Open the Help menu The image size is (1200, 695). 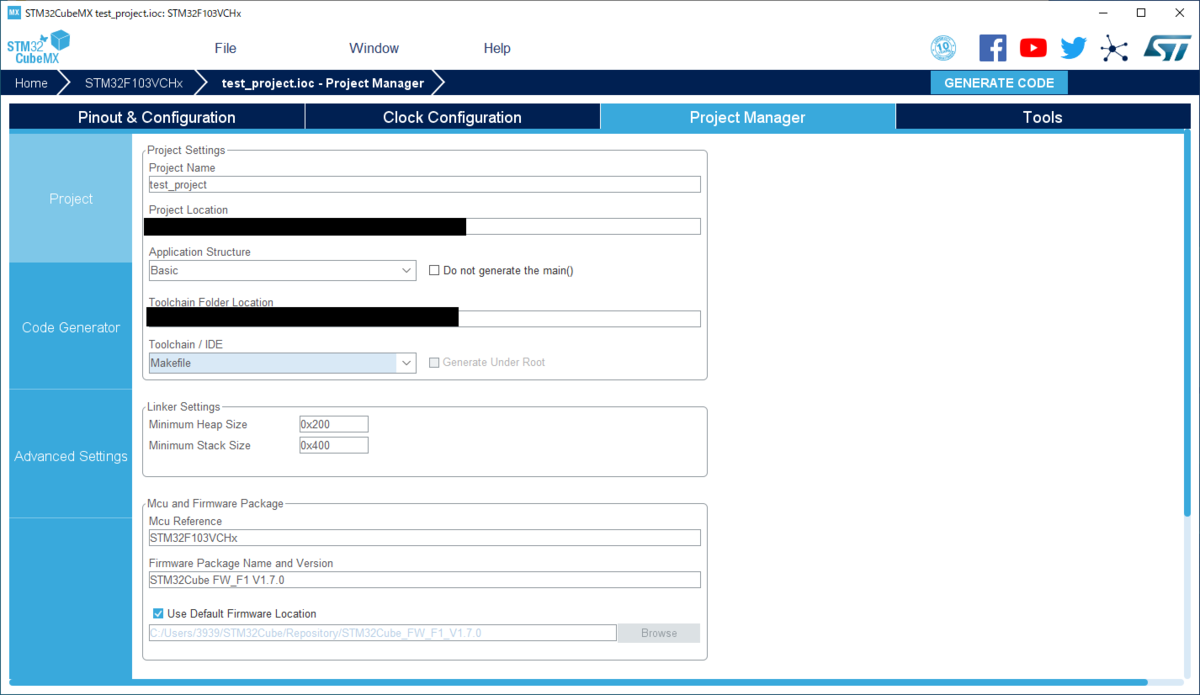coord(497,48)
